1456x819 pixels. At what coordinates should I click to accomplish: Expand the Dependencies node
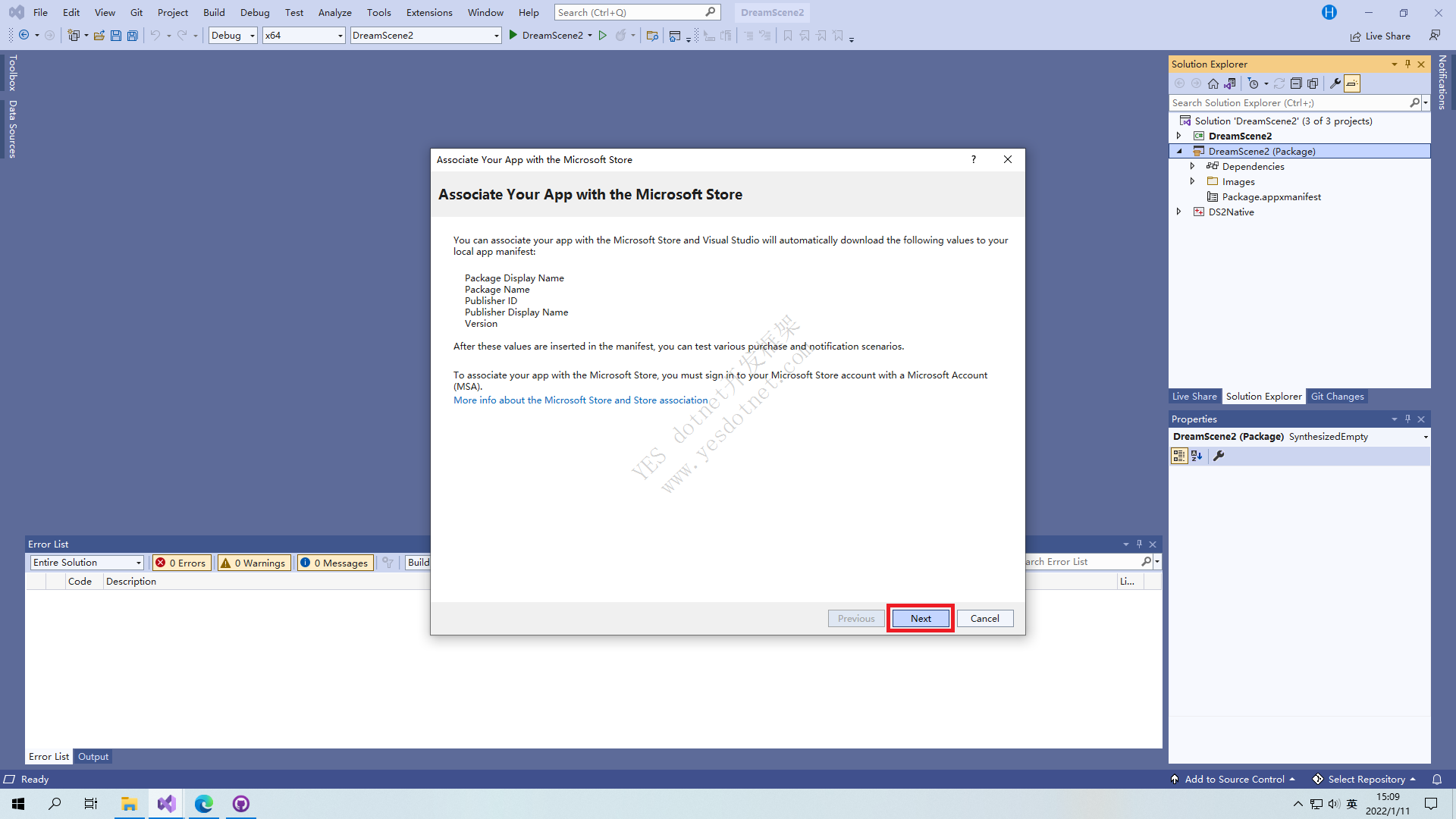click(1193, 166)
